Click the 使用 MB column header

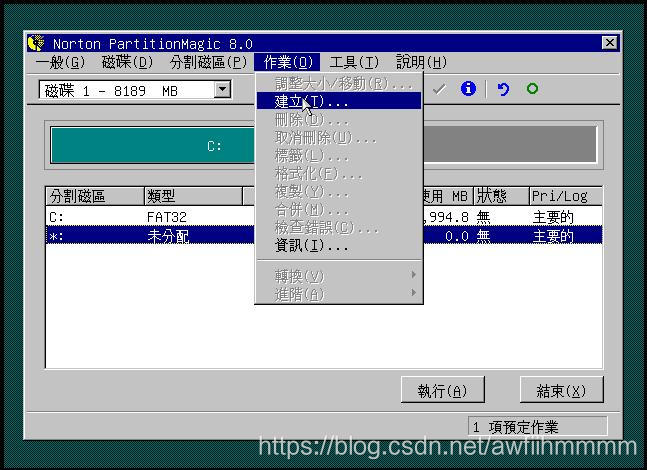pyautogui.click(x=447, y=196)
